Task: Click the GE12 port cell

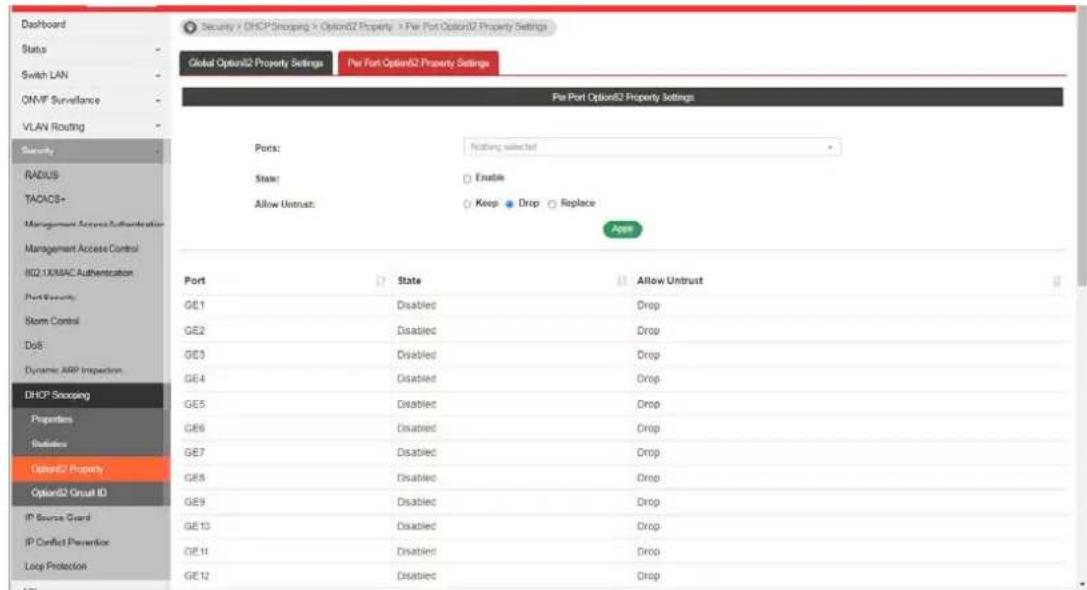Action: pyautogui.click(x=197, y=576)
